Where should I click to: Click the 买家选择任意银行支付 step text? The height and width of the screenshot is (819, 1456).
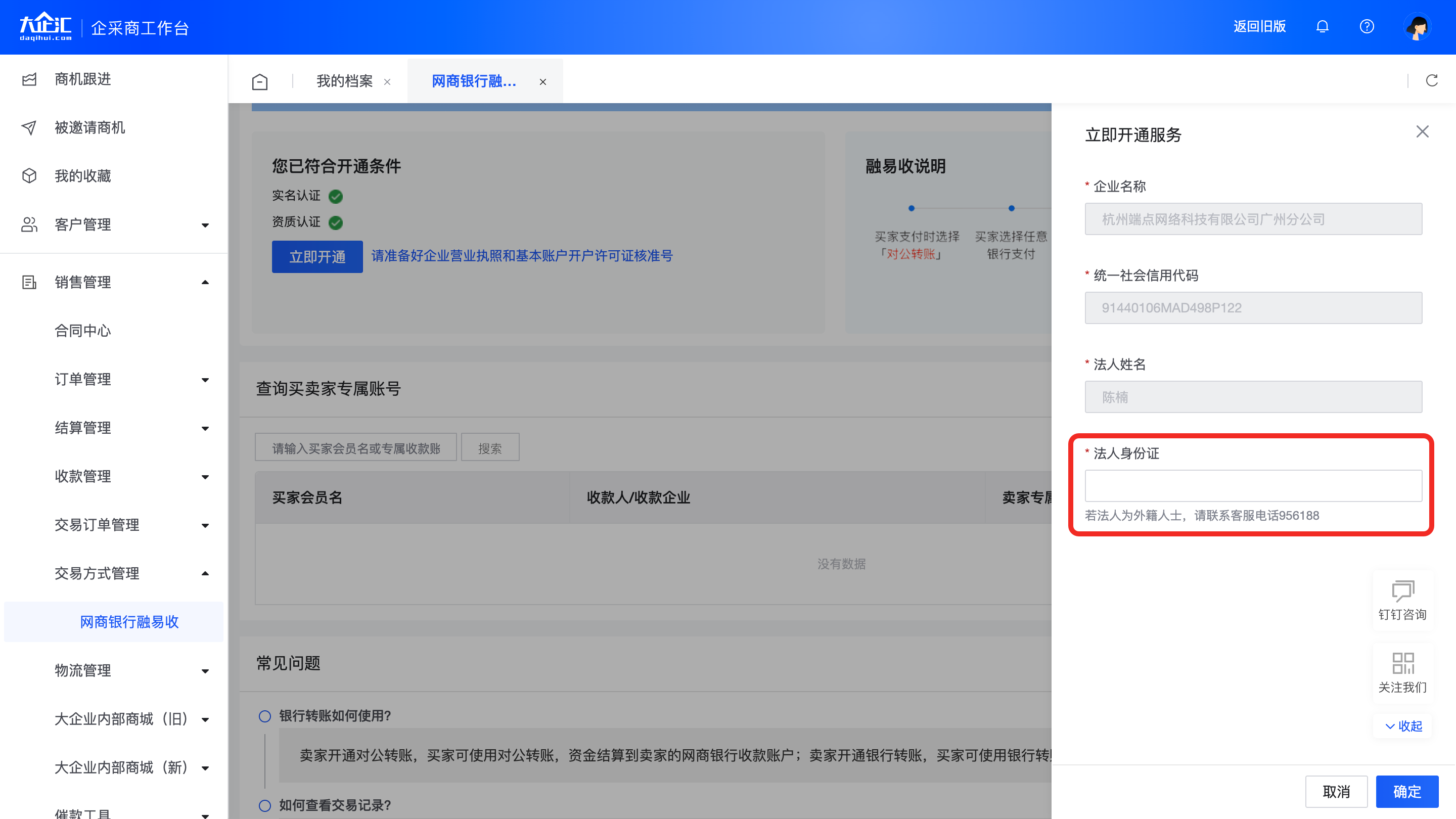click(1011, 245)
